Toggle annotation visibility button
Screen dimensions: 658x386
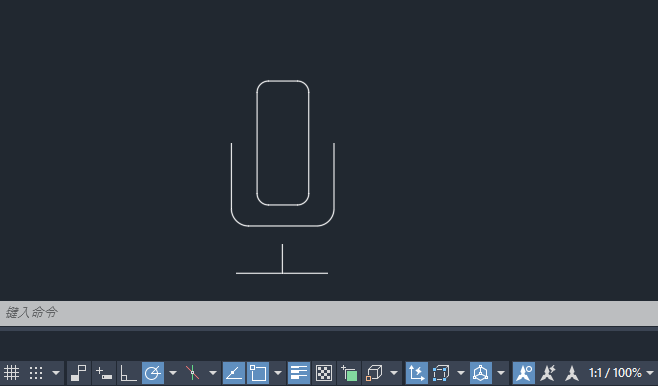[x=524, y=373]
